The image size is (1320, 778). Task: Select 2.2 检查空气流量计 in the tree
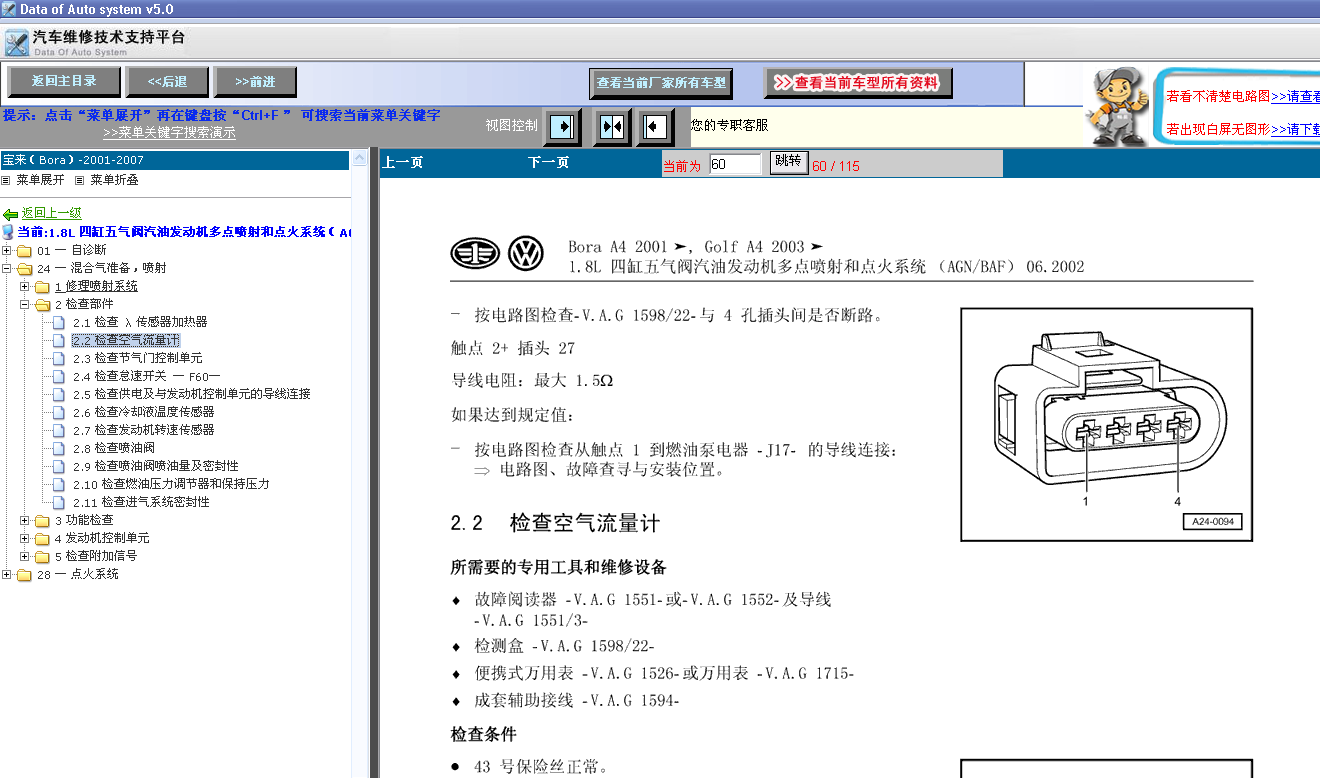[126, 340]
